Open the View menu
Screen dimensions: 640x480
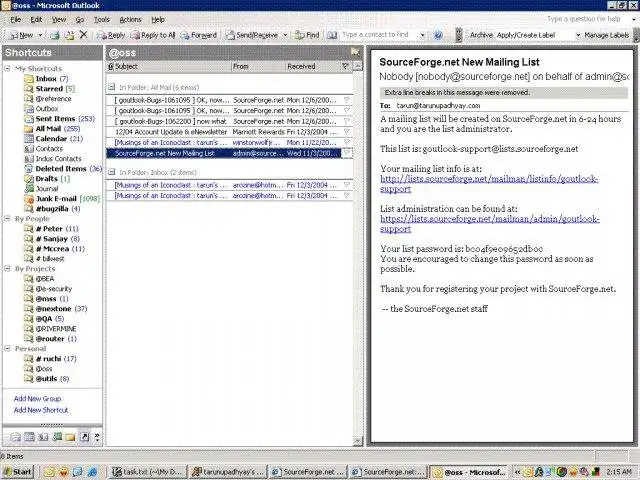point(59,19)
